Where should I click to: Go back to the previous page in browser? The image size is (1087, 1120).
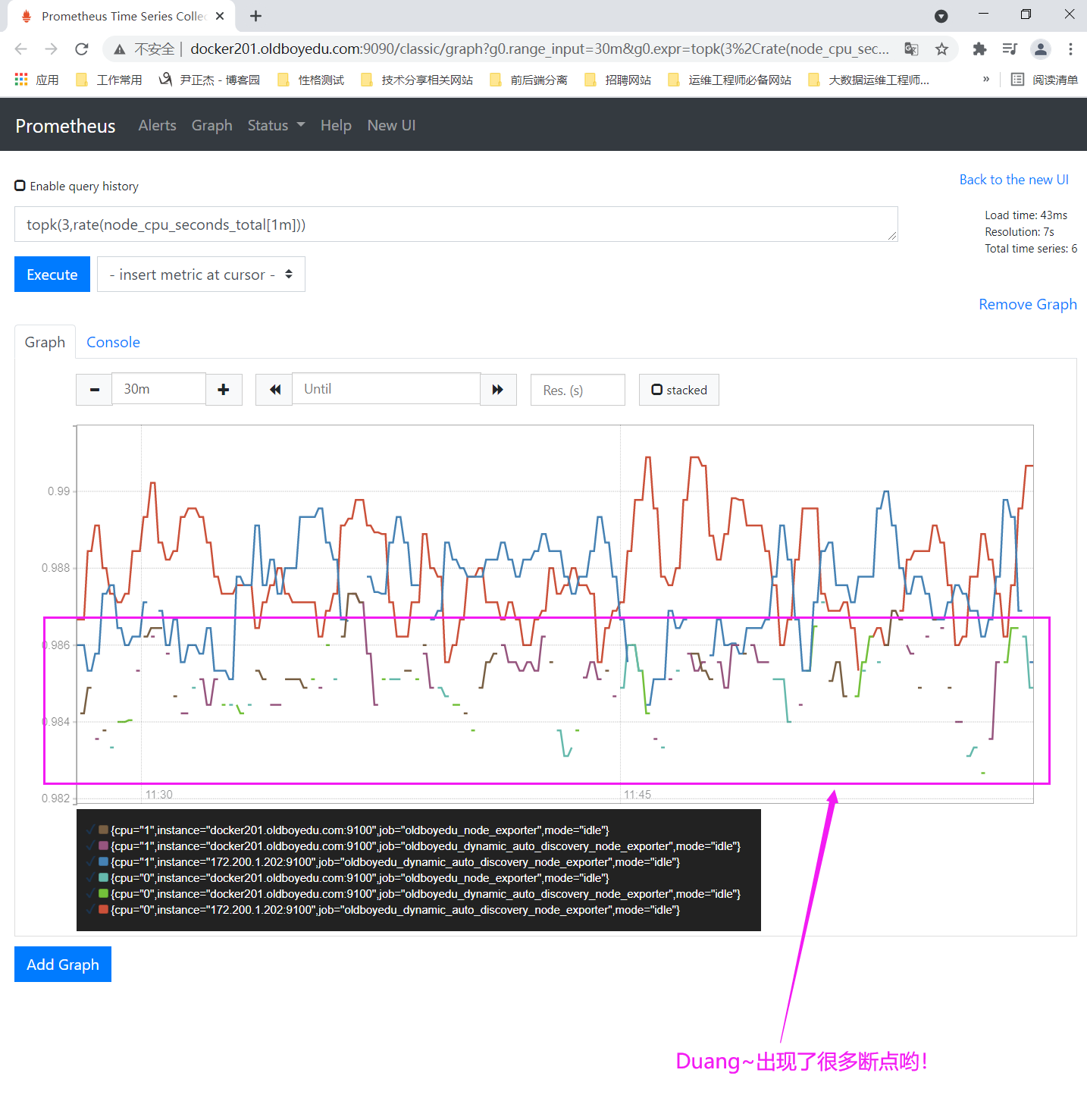(x=21, y=49)
